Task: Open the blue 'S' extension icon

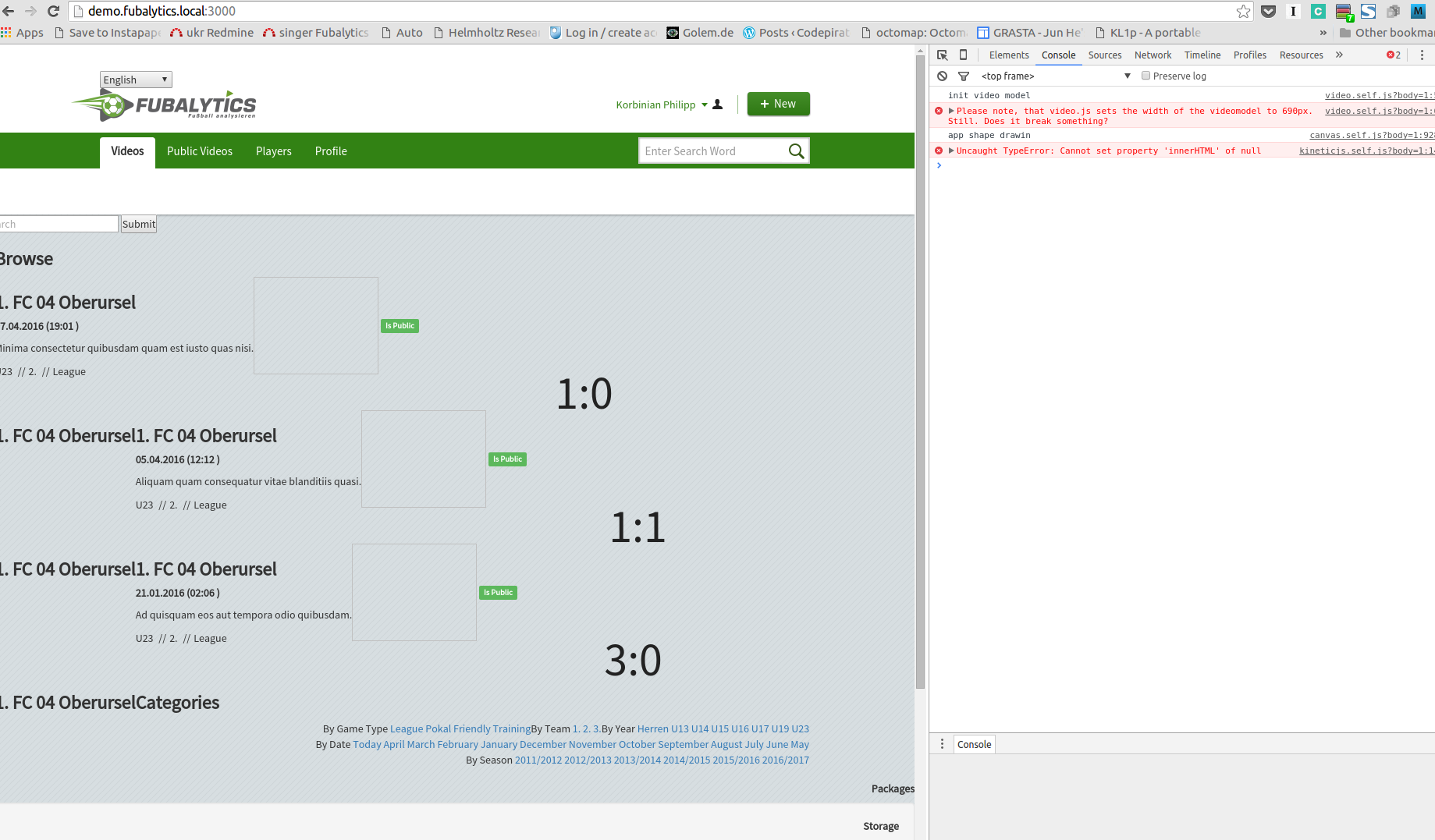Action: point(1368,11)
